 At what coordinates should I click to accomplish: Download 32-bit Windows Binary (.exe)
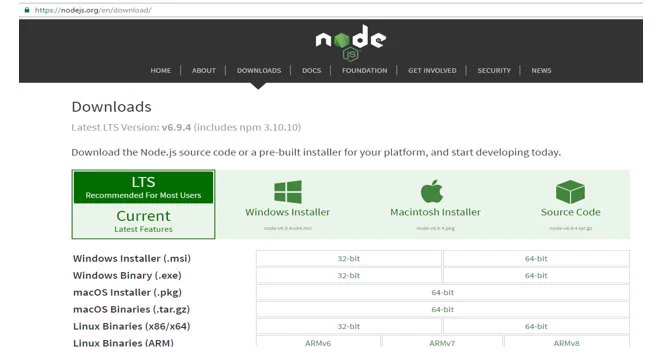(x=349, y=276)
